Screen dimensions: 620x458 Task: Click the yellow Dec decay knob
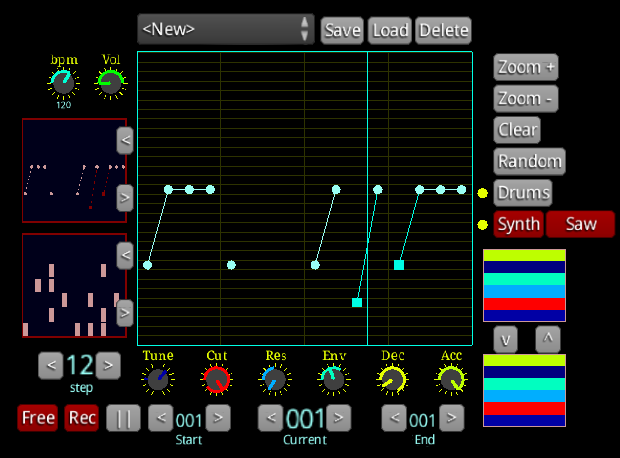pos(393,379)
